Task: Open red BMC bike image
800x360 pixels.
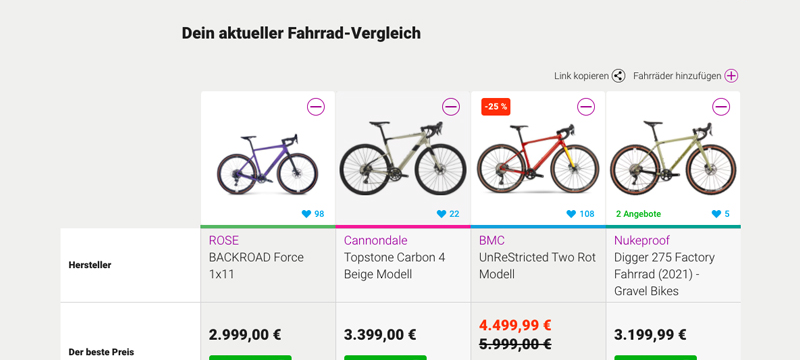Action: pyautogui.click(x=538, y=158)
